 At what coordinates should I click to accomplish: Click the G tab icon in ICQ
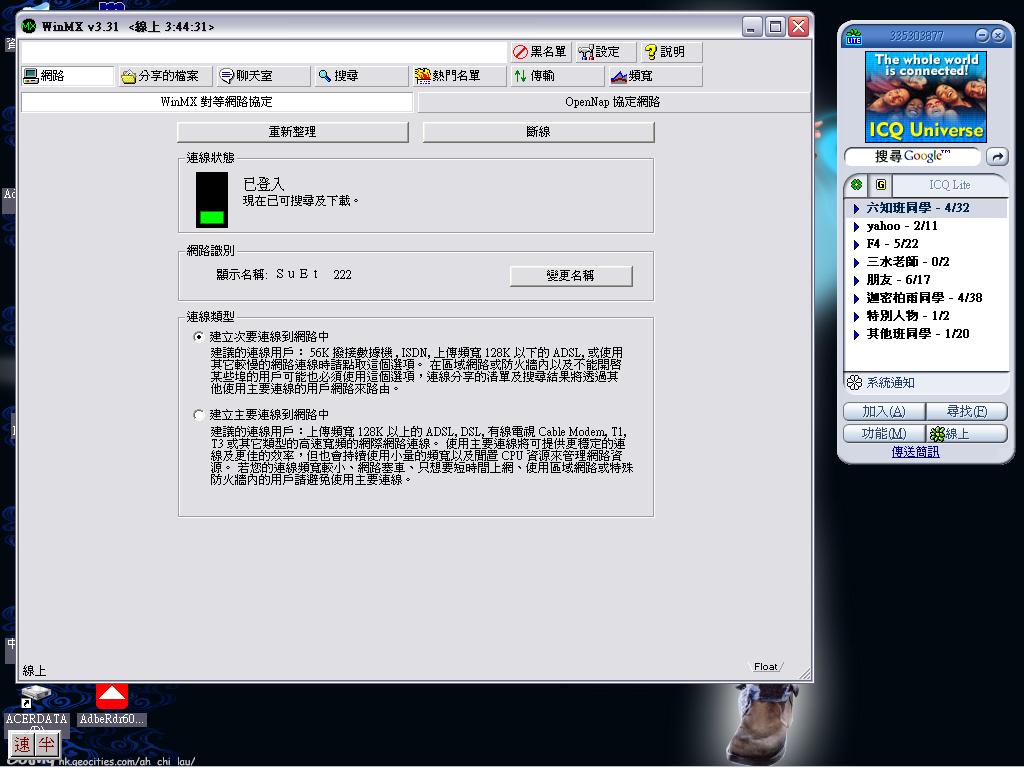tap(881, 185)
